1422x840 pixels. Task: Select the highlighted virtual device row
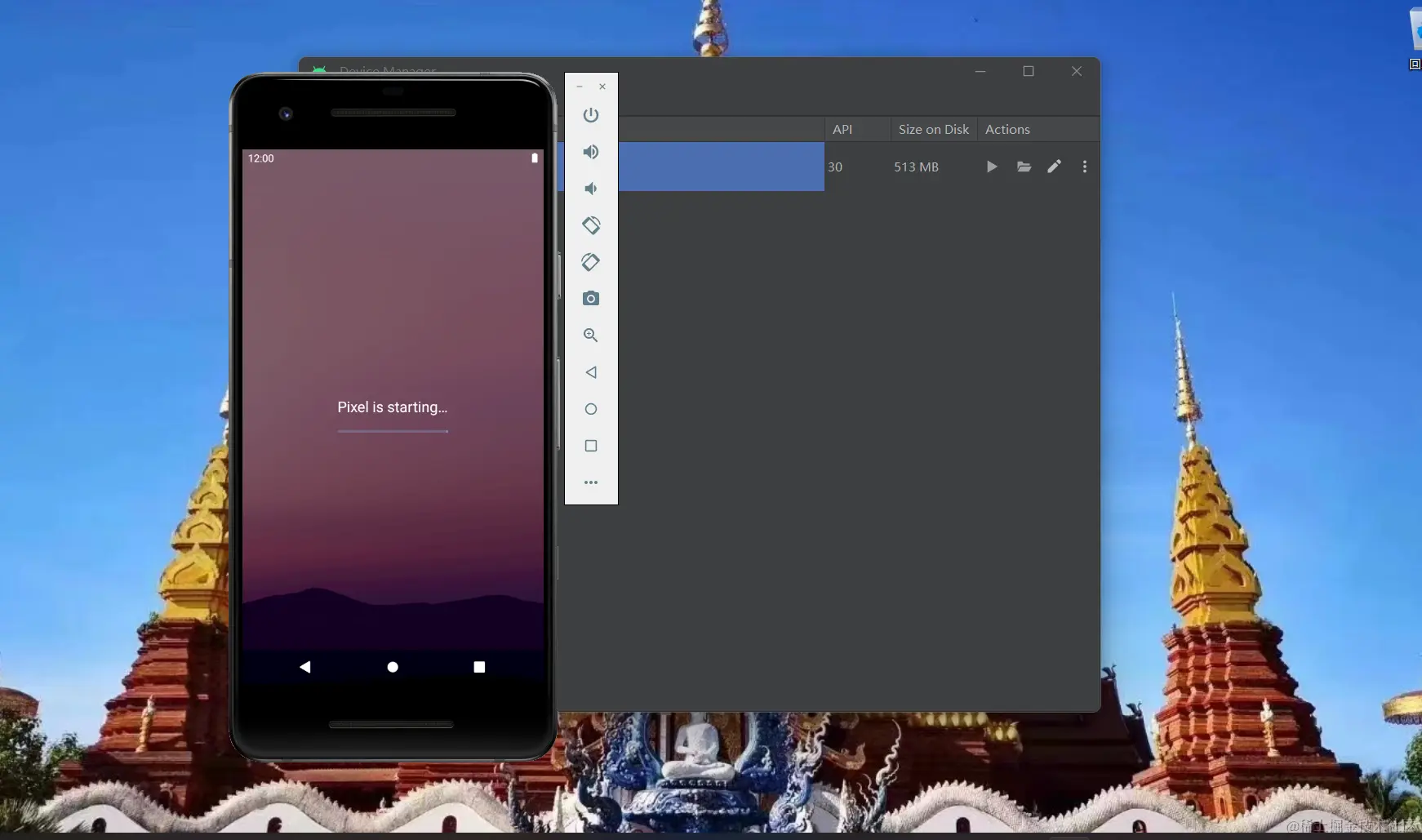click(721, 167)
